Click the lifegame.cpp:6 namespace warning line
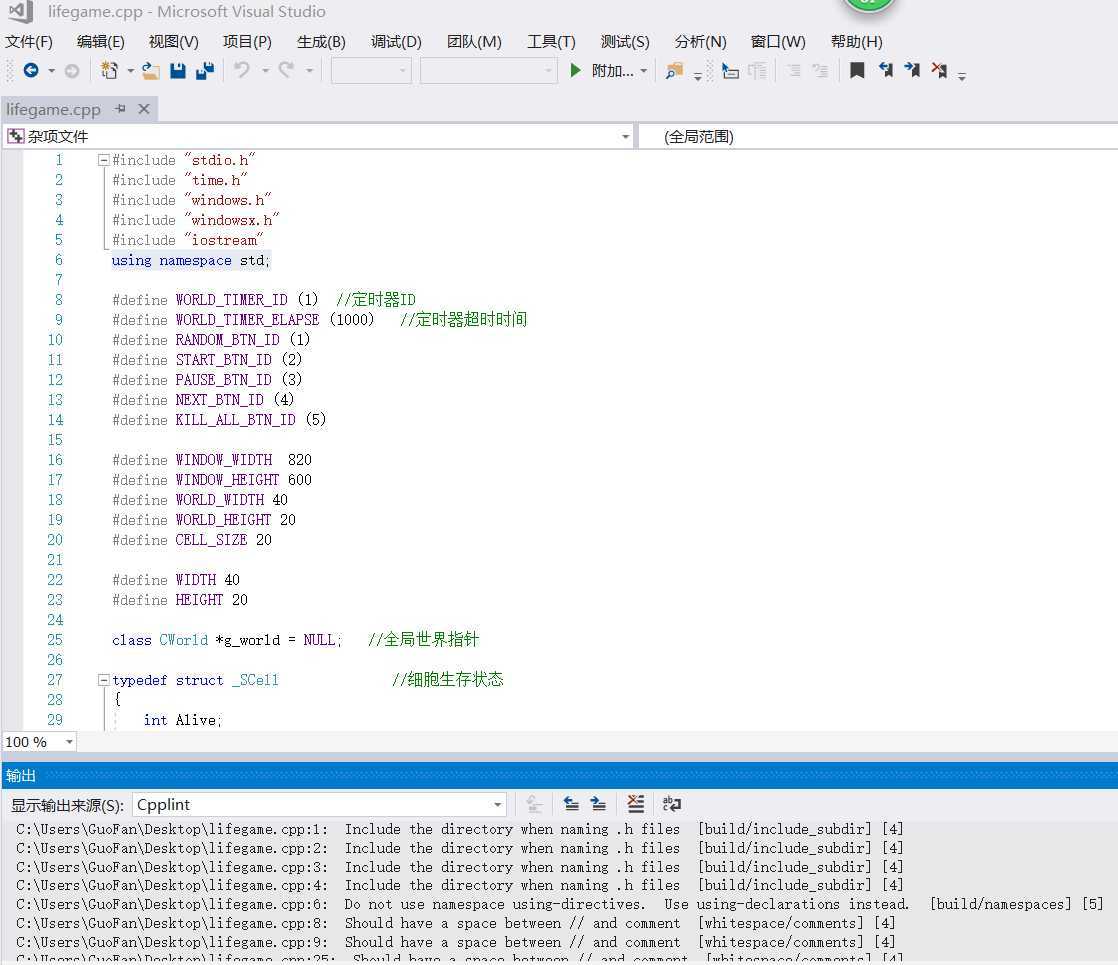 click(x=560, y=904)
